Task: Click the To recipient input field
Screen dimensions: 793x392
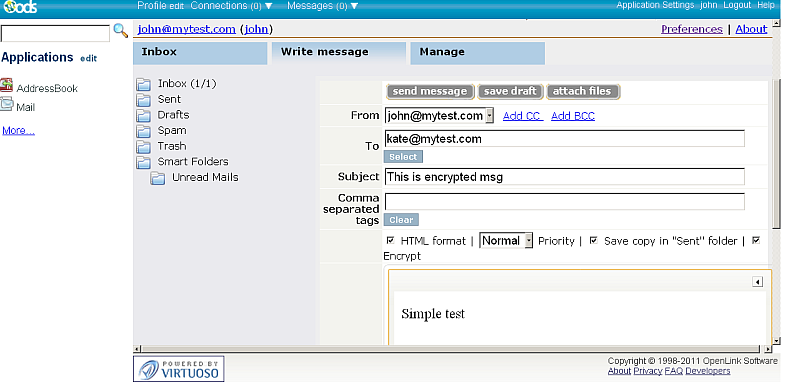Action: 564,139
